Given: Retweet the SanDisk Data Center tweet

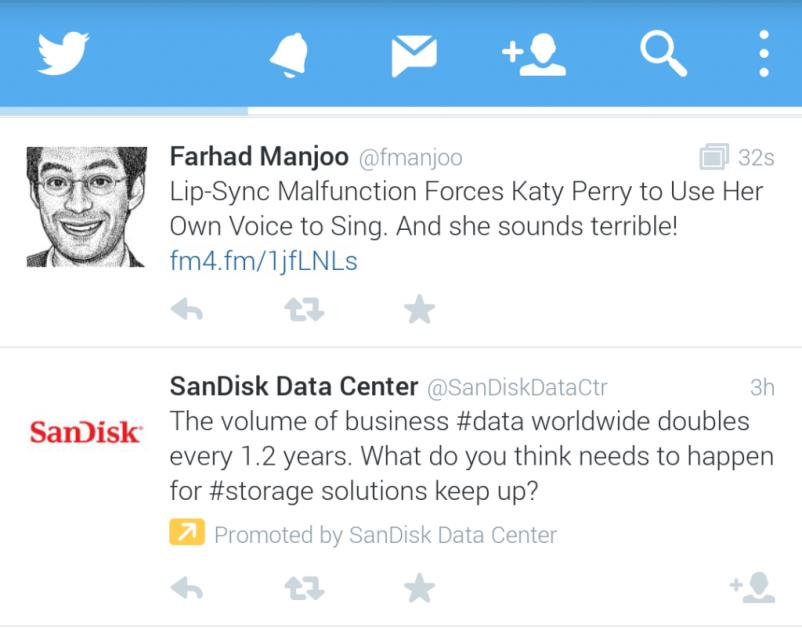Looking at the screenshot, I should 304,588.
